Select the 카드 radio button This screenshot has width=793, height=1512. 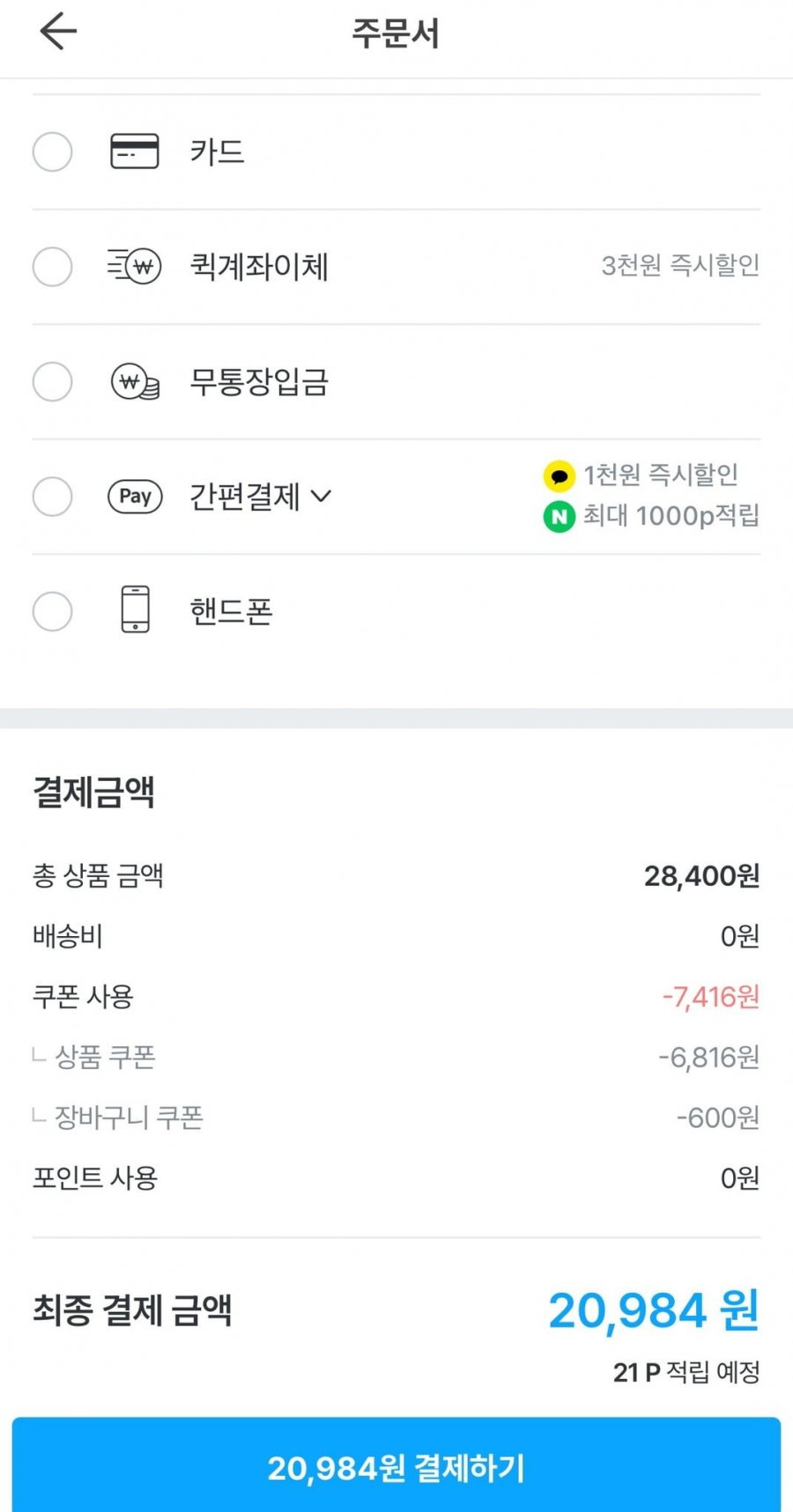tap(52, 151)
